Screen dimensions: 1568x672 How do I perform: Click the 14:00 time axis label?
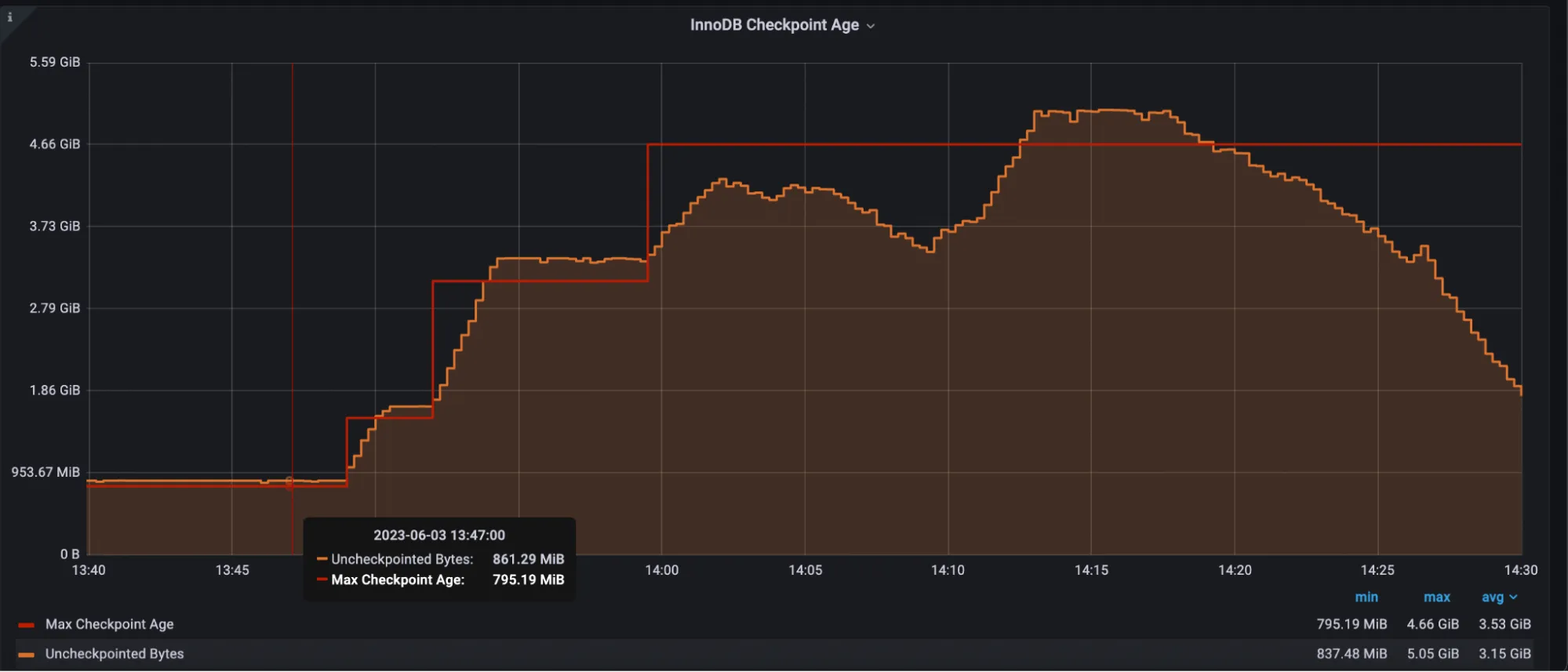(661, 570)
